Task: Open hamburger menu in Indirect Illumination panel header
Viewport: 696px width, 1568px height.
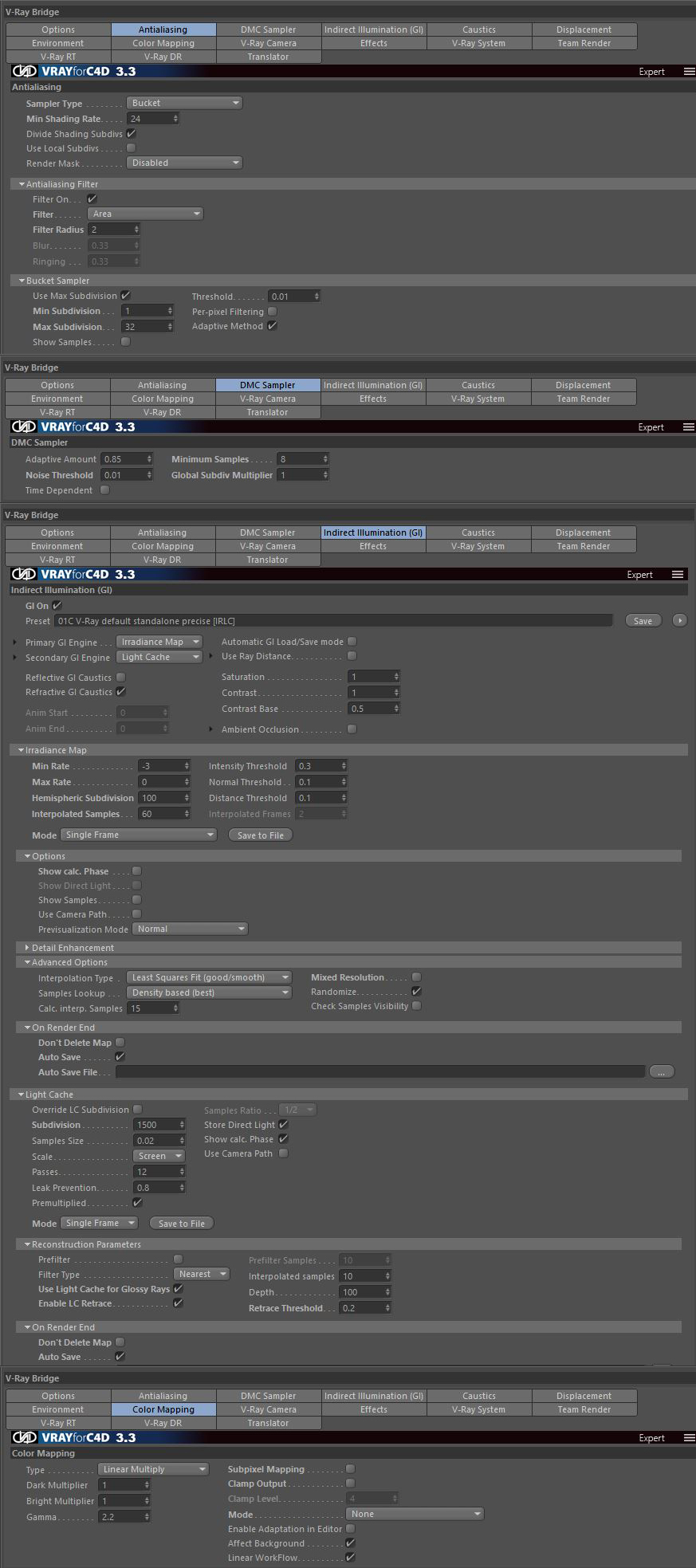Action: [678, 575]
